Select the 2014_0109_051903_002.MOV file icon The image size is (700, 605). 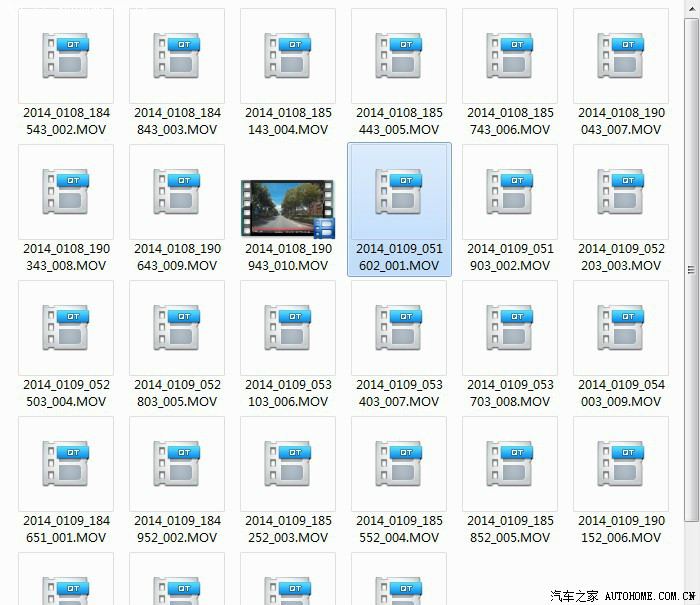pos(510,192)
